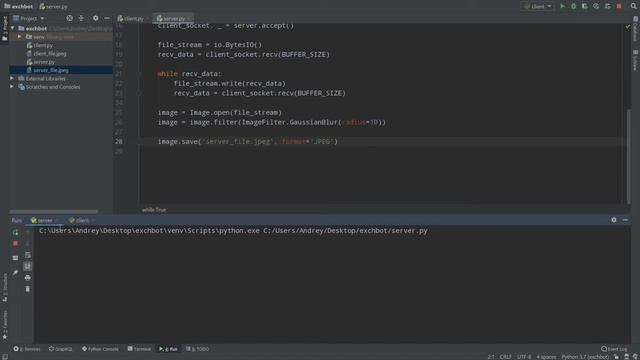Open the GraphQL tool tab
Screen dimensions: 640x360
(x=60, y=349)
